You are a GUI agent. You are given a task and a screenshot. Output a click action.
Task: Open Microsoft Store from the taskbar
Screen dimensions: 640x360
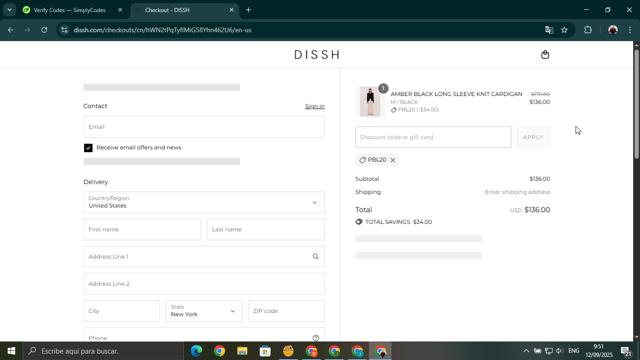coord(265,351)
